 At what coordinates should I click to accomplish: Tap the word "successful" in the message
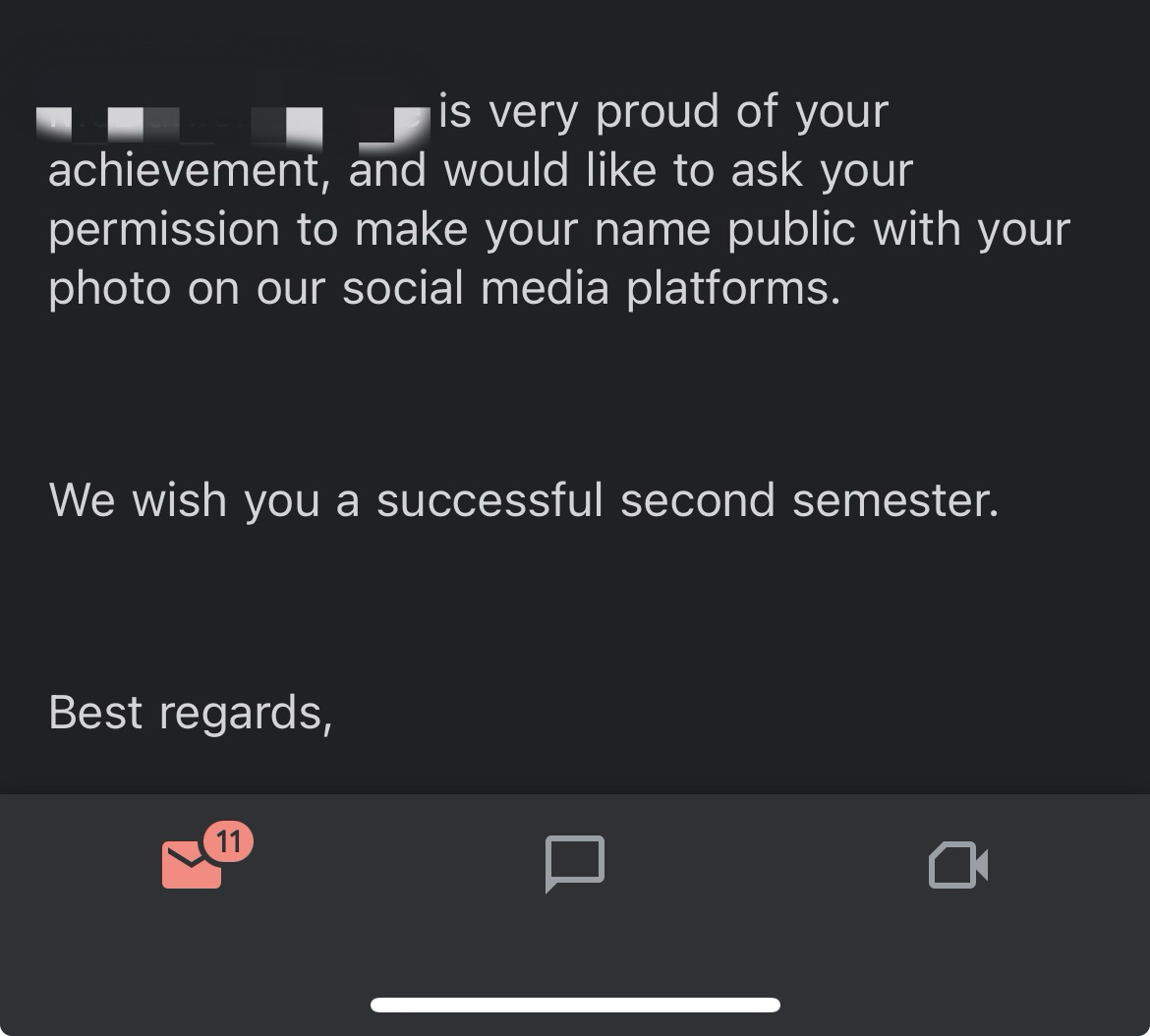(x=489, y=500)
